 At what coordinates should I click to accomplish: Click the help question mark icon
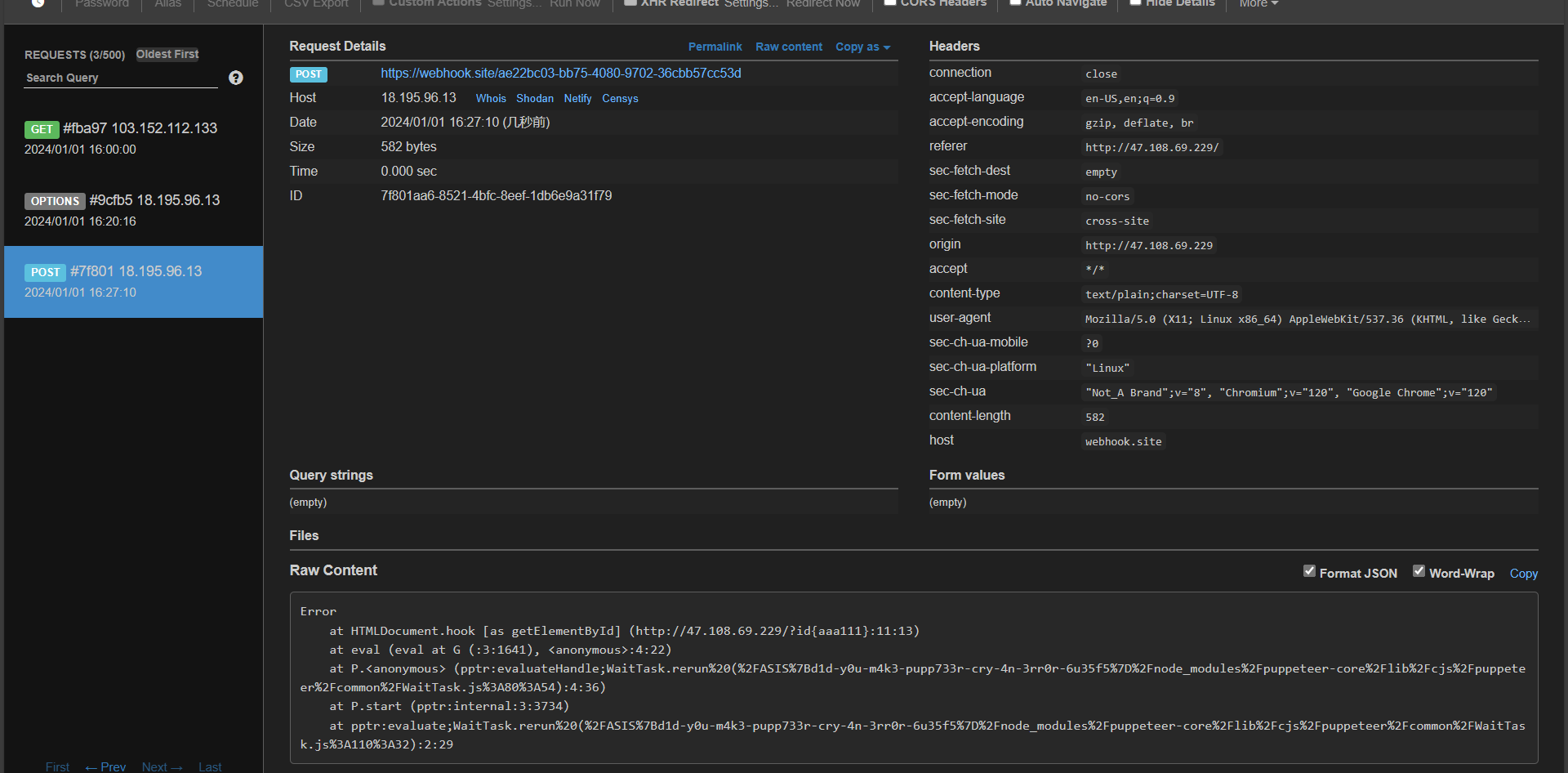click(x=236, y=78)
